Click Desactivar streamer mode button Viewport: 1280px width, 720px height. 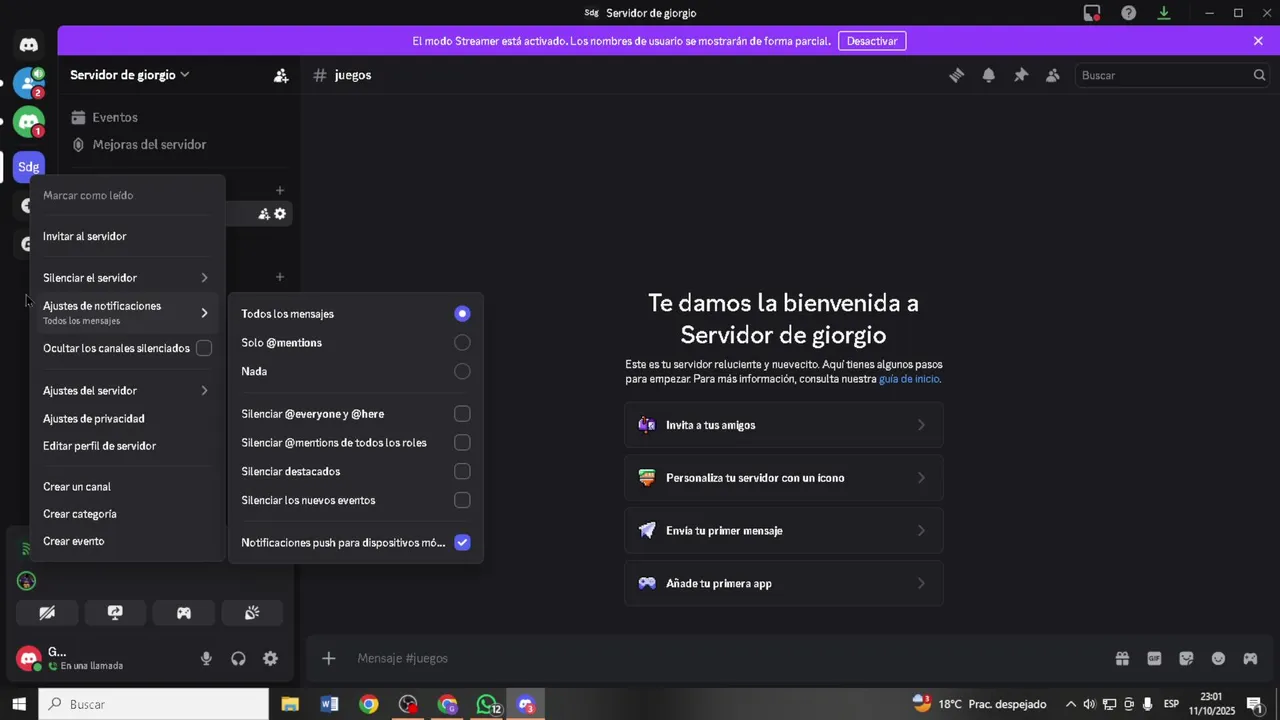(x=872, y=41)
